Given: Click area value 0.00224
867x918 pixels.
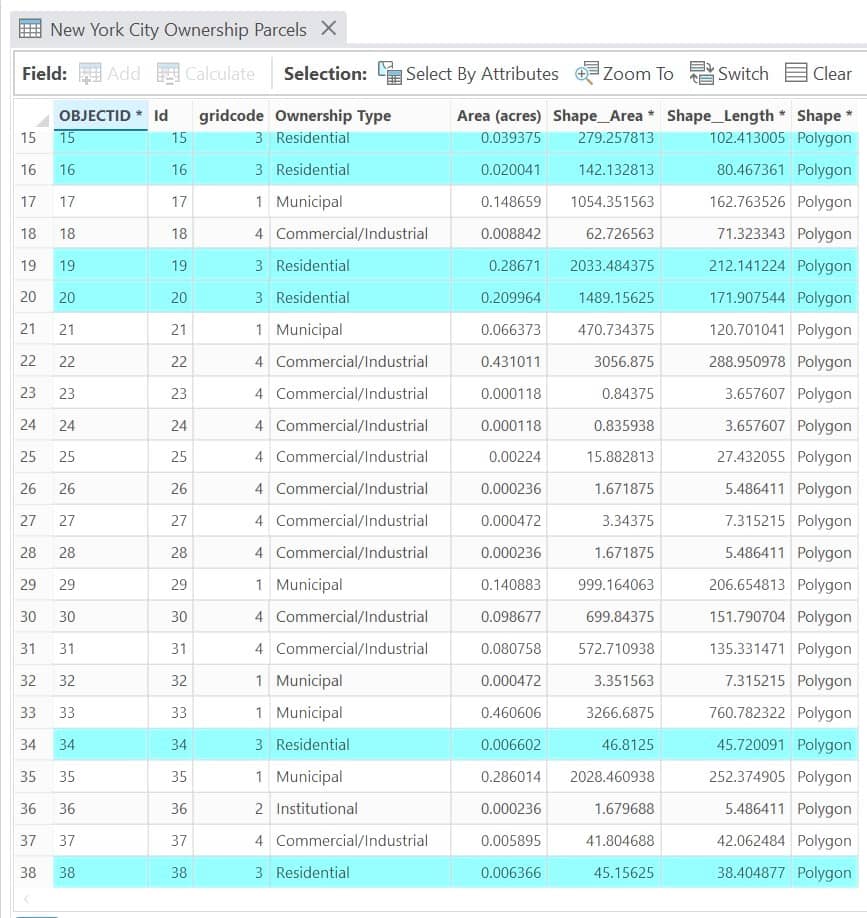Looking at the screenshot, I should [x=499, y=457].
